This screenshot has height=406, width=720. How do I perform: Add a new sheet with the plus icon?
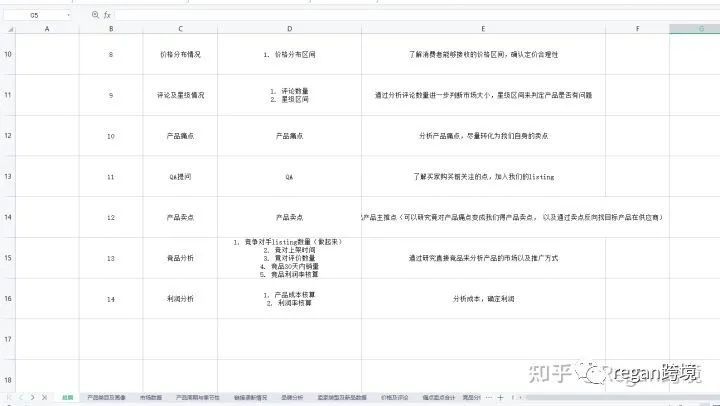(x=501, y=397)
